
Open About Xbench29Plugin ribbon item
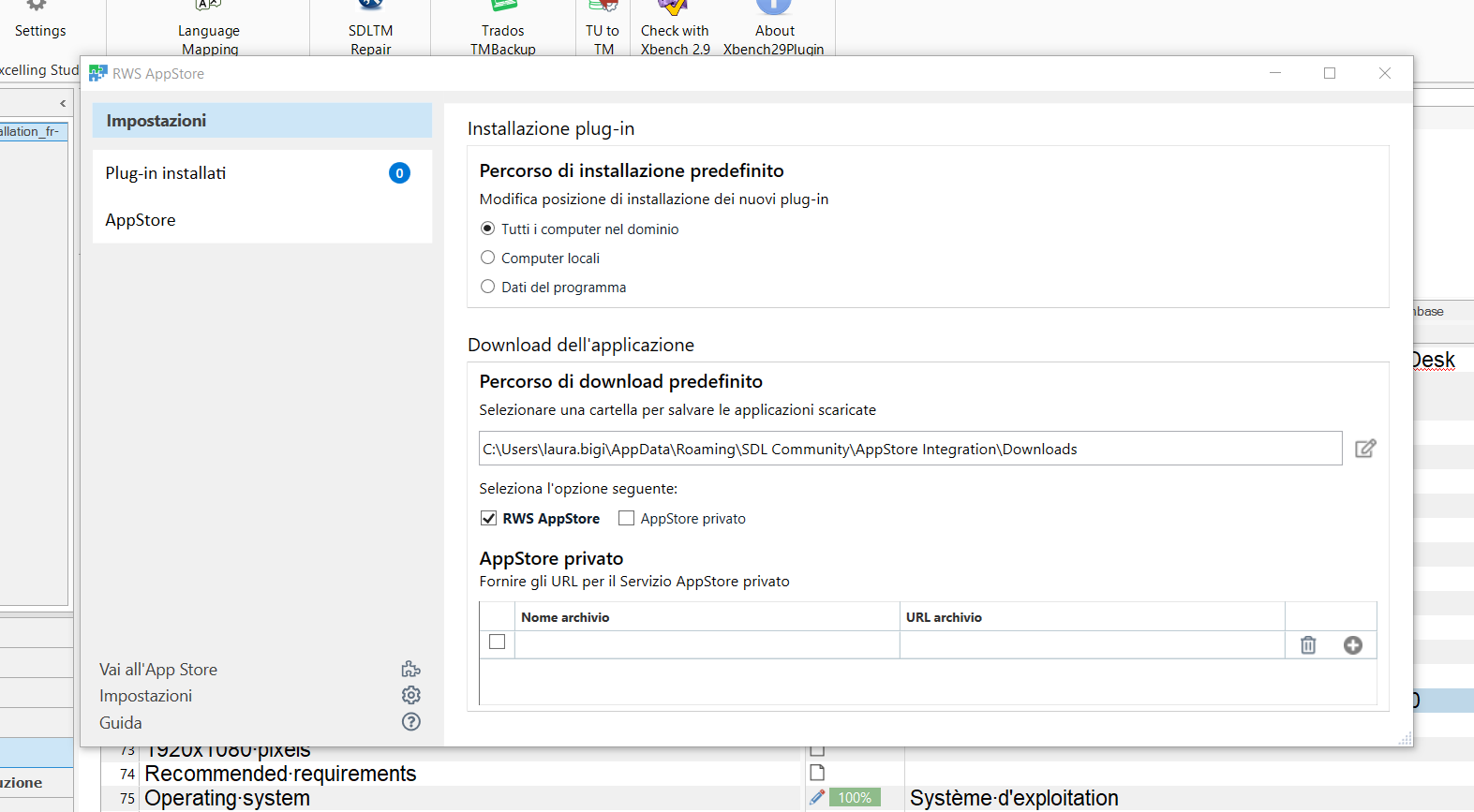pos(774,28)
